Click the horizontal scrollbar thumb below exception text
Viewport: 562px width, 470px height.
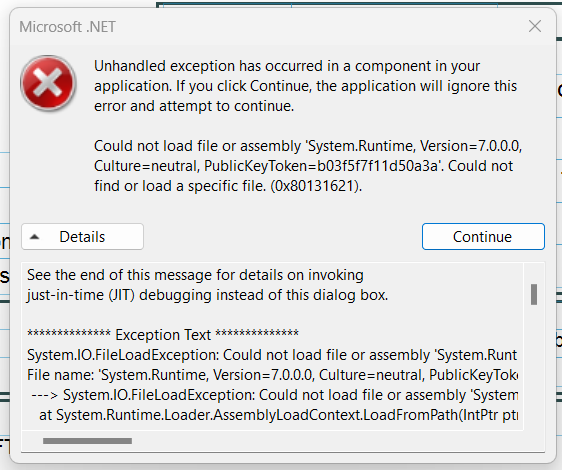[x=87, y=441]
